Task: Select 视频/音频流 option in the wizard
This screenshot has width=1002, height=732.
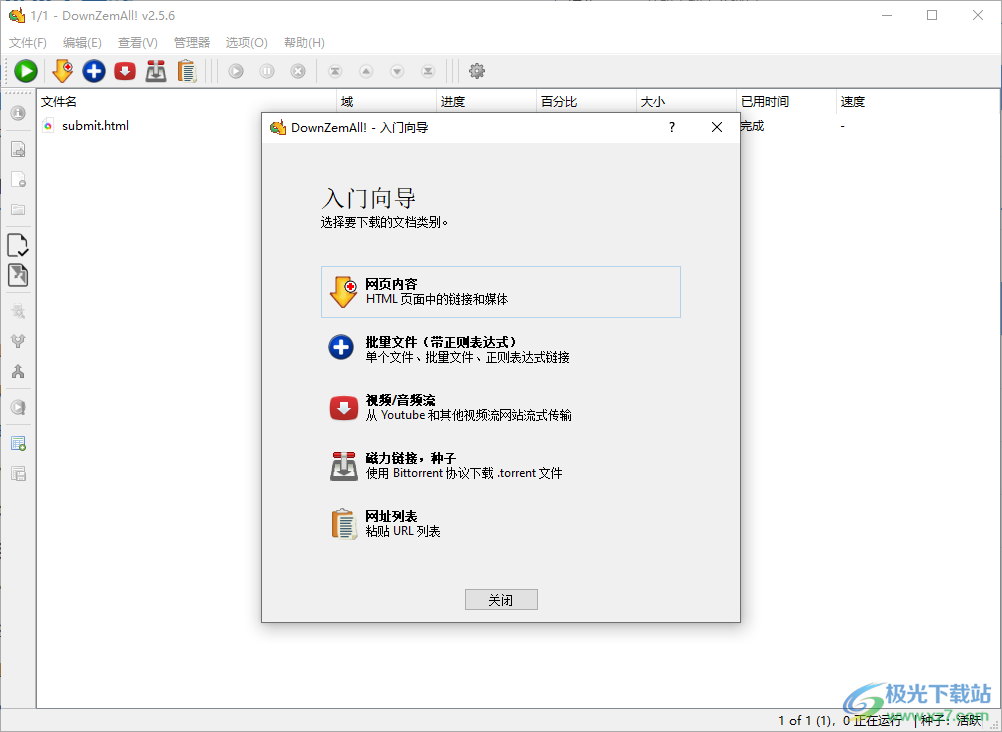Action: [x=500, y=407]
